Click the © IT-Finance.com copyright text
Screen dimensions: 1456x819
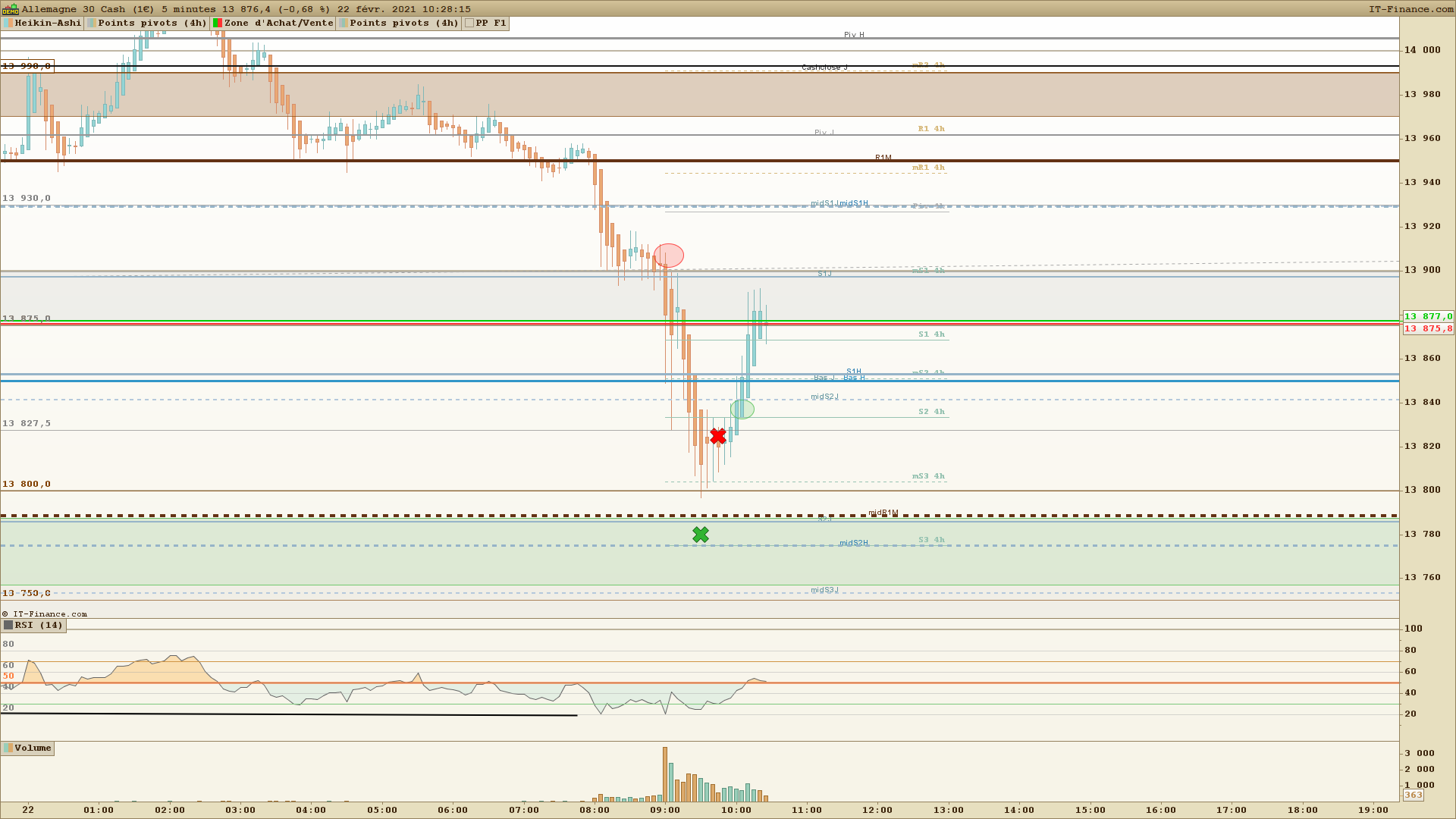pyautogui.click(x=45, y=614)
